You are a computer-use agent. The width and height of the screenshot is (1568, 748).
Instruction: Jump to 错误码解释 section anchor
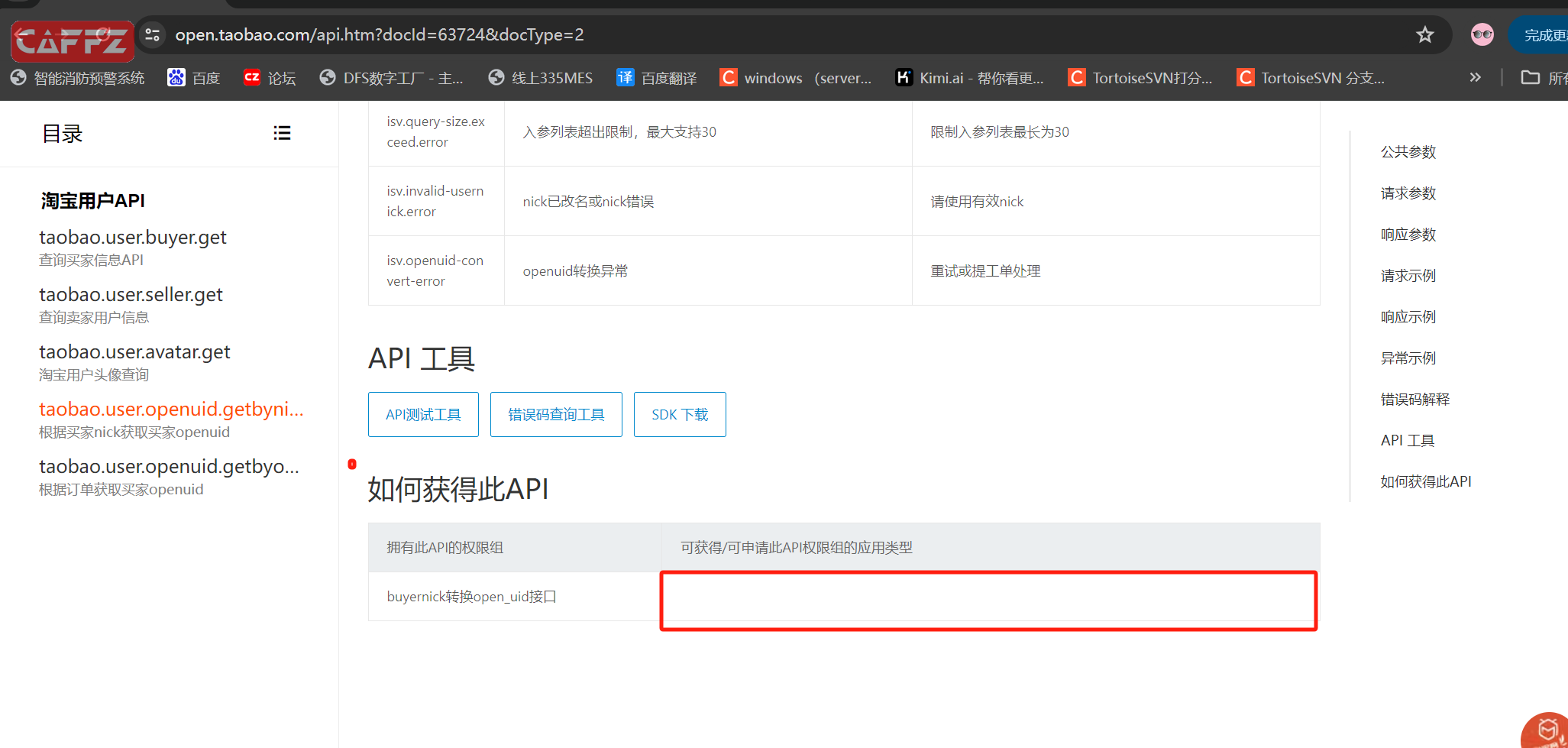click(x=1414, y=400)
